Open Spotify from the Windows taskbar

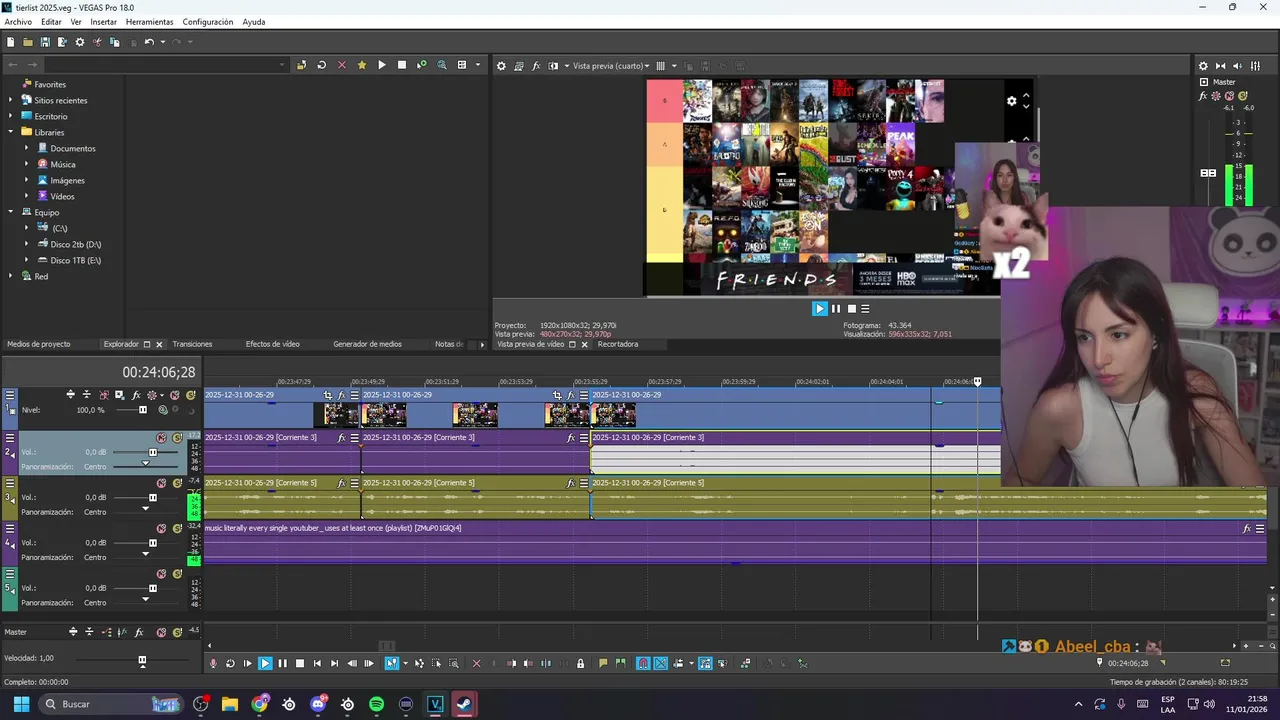click(x=376, y=704)
